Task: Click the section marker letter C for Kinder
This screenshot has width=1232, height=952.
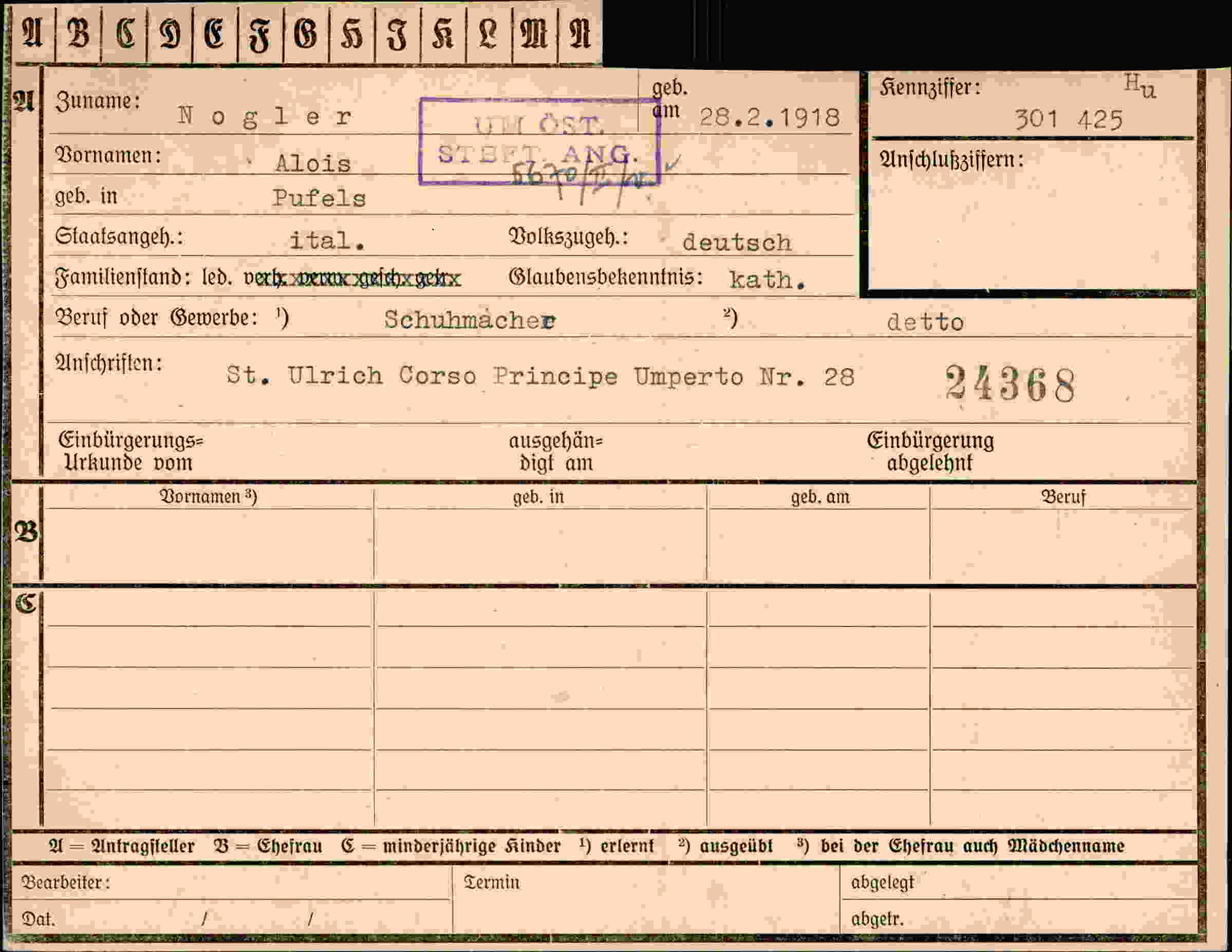Action: (26, 604)
